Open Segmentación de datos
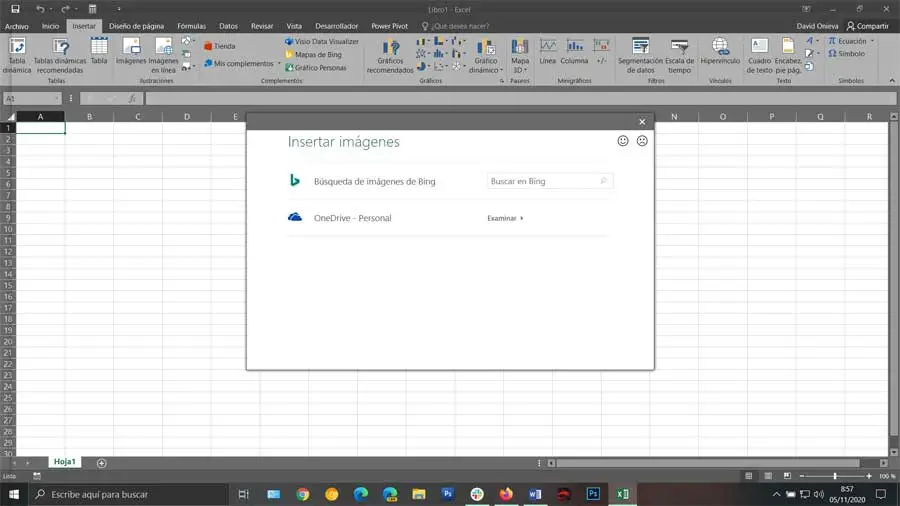The image size is (900, 506). coord(641,55)
